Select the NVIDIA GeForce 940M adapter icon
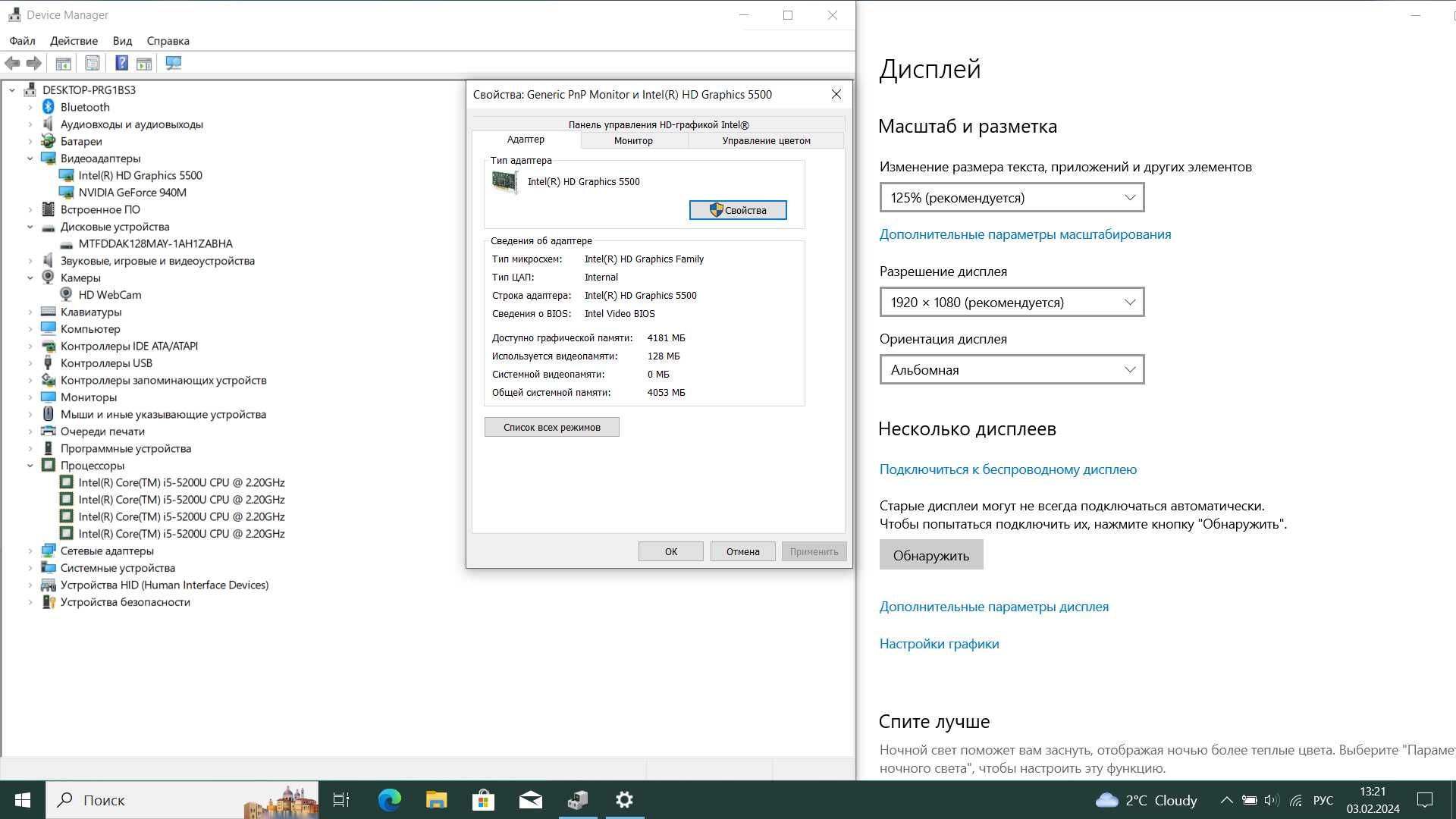 (67, 193)
